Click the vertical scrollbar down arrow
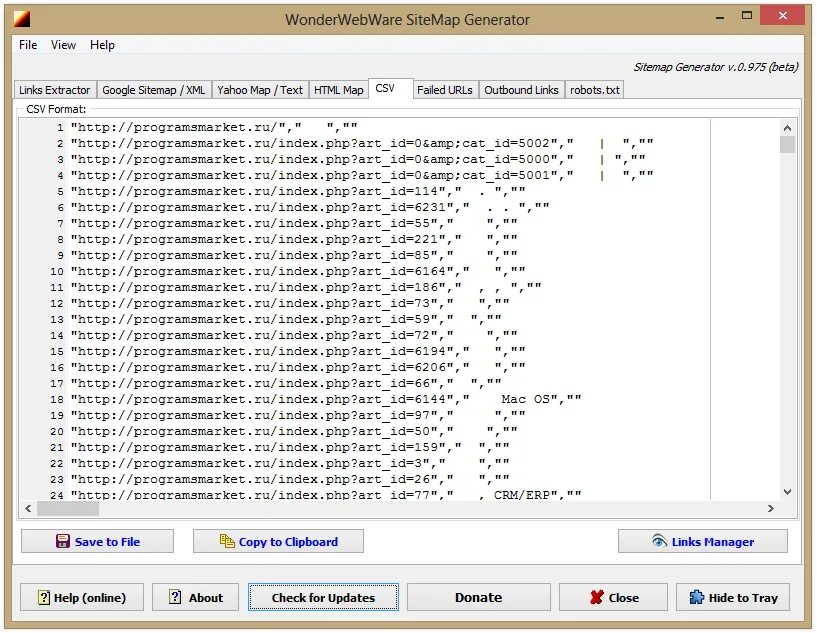 [x=787, y=492]
